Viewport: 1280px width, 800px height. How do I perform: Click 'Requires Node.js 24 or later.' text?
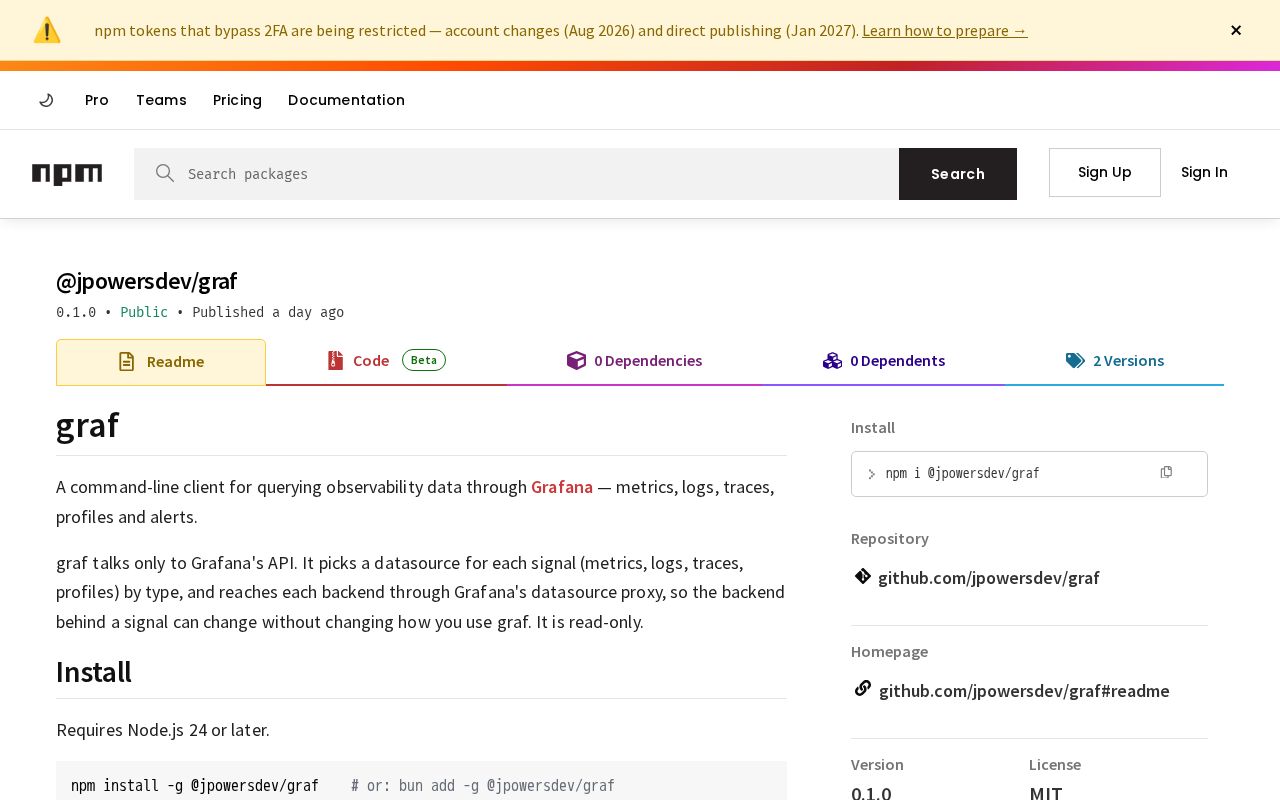pyautogui.click(x=163, y=730)
